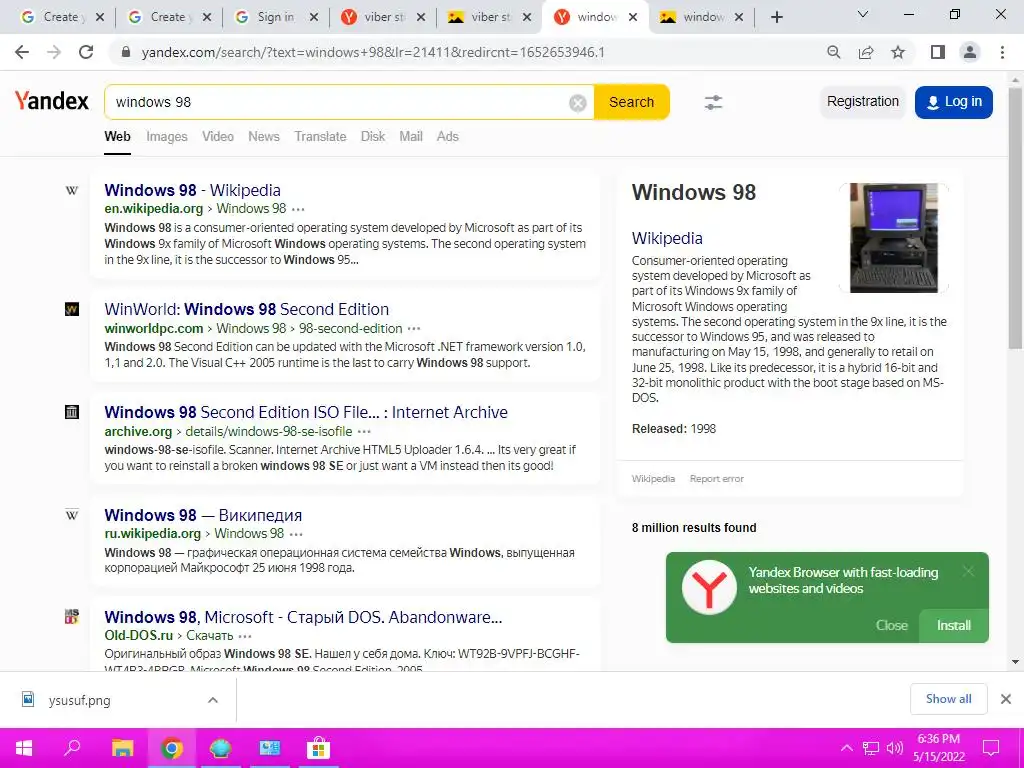Open a new tab with the plus icon

(776, 18)
